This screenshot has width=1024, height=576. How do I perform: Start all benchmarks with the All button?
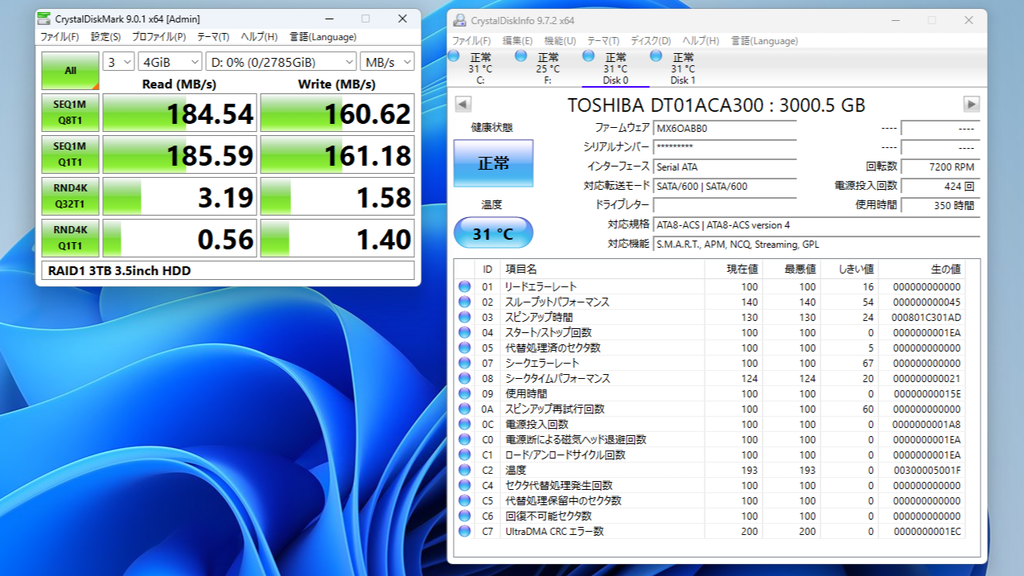tap(70, 70)
